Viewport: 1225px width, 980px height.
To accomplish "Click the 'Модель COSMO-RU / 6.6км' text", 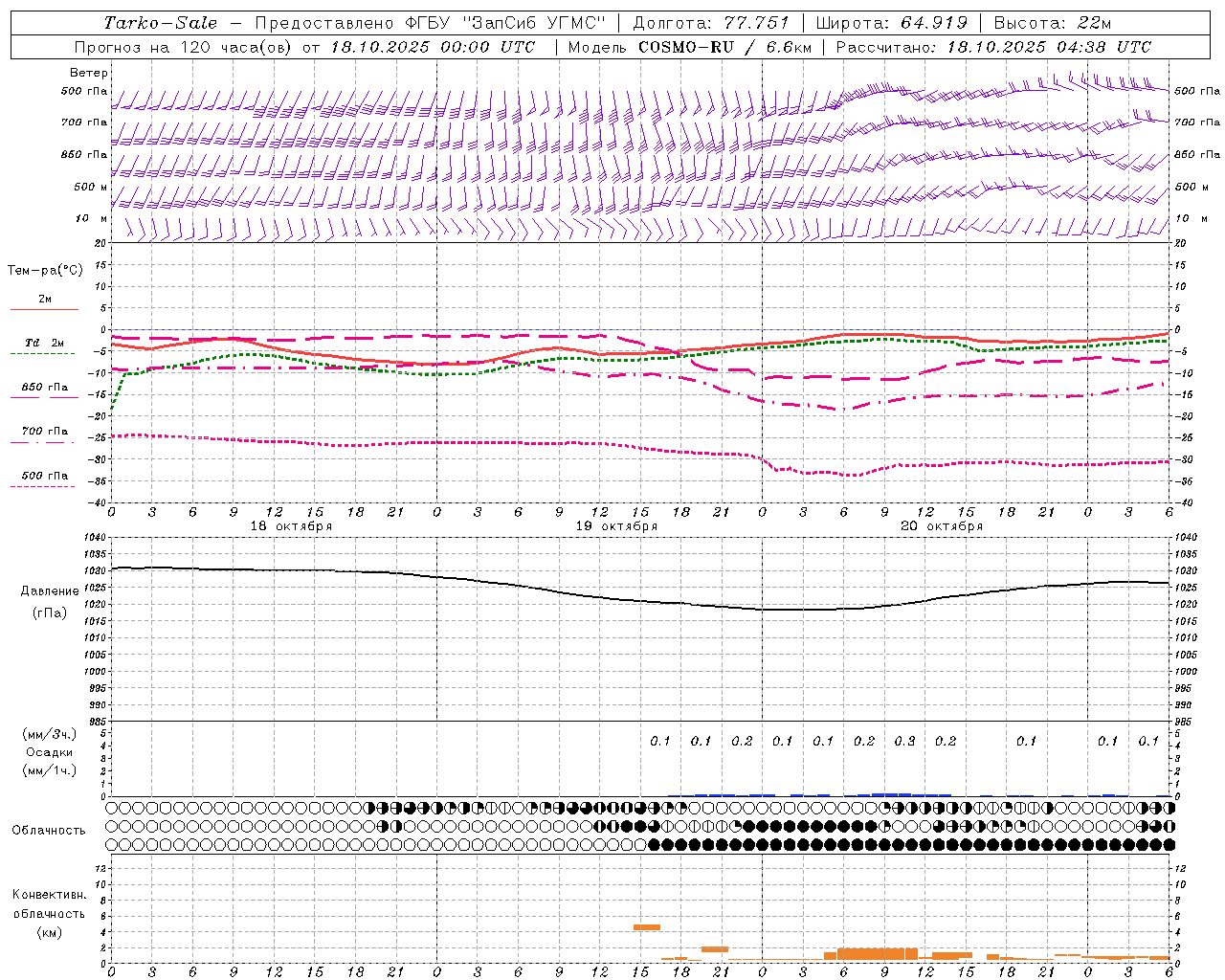I will 688,47.
